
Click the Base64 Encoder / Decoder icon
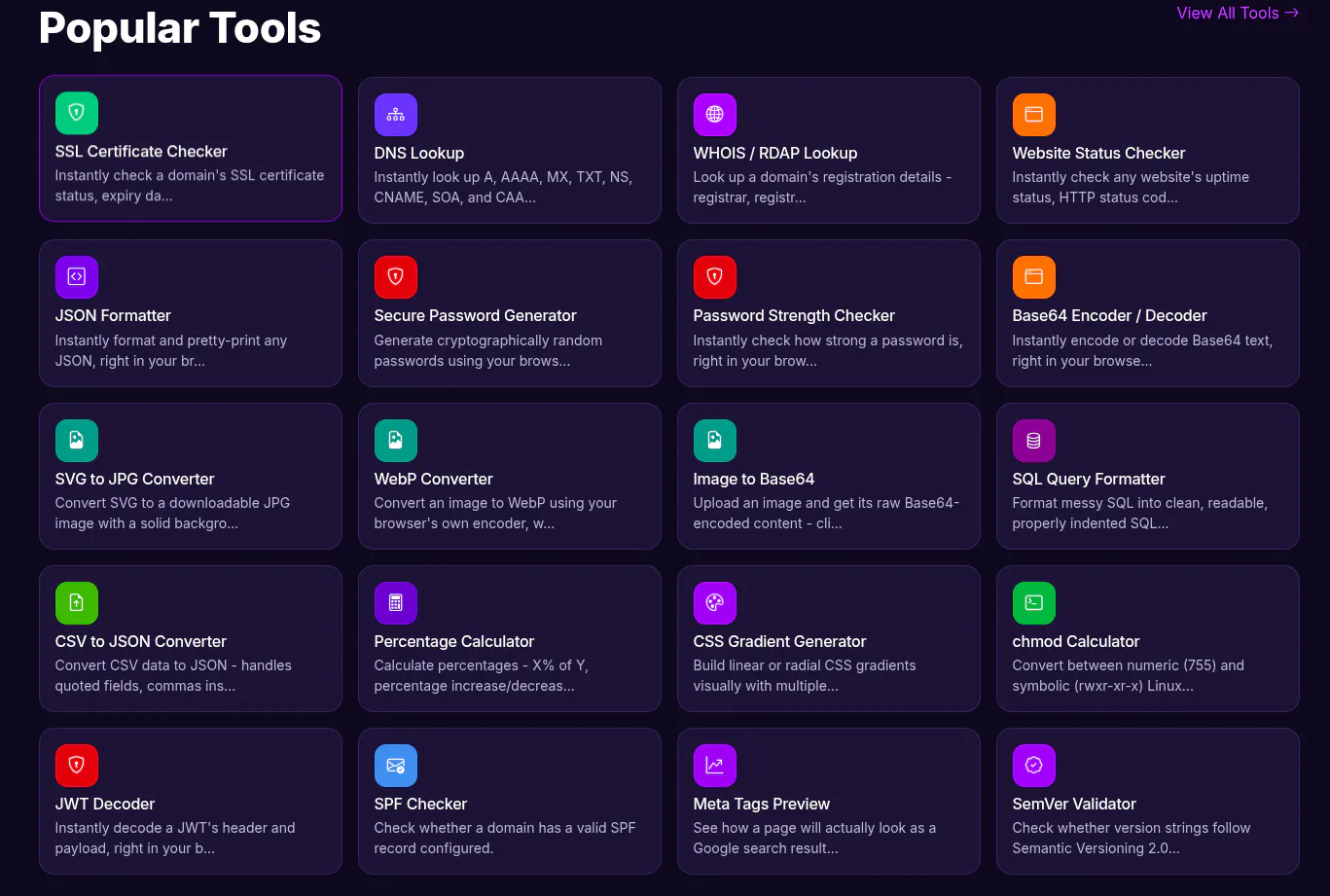1034,277
